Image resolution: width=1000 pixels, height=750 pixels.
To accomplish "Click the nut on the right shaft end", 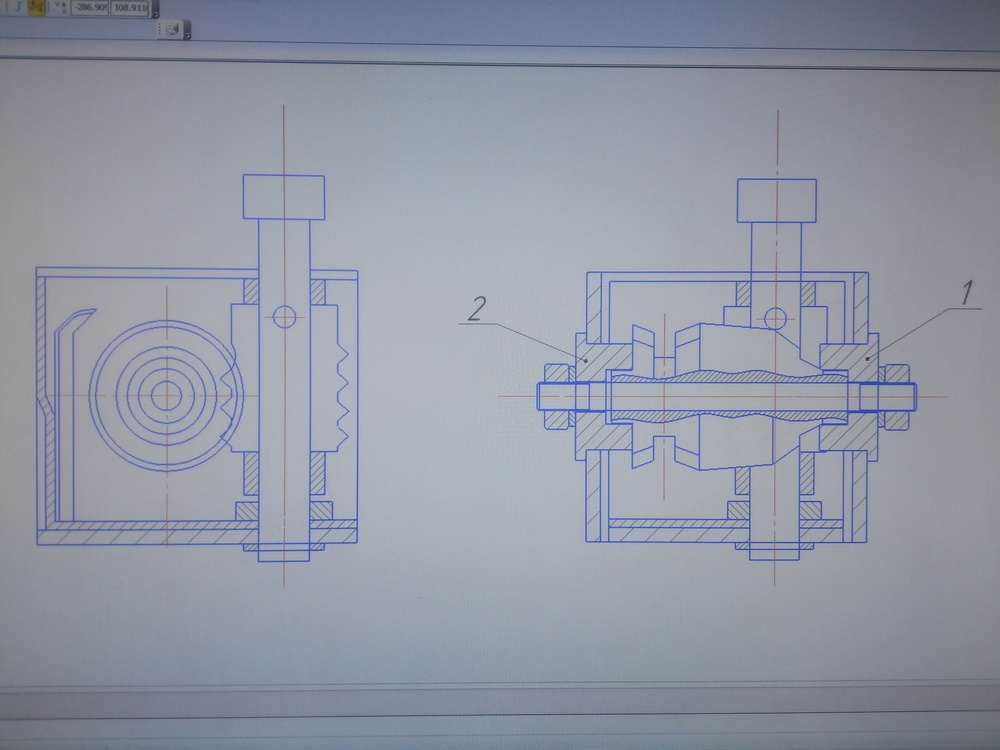I will pos(896,394).
